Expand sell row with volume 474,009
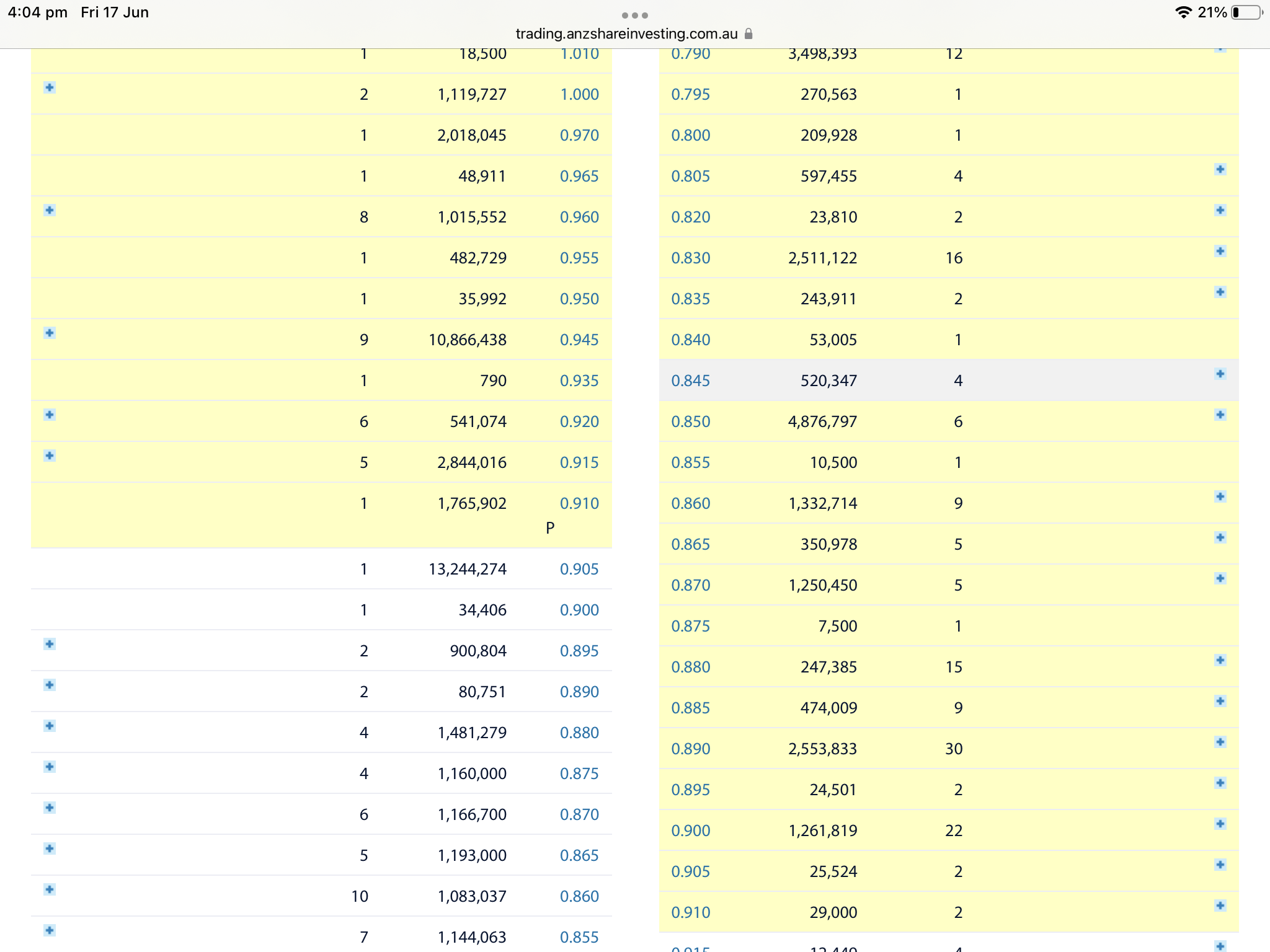This screenshot has height=952, width=1270. (x=1220, y=701)
